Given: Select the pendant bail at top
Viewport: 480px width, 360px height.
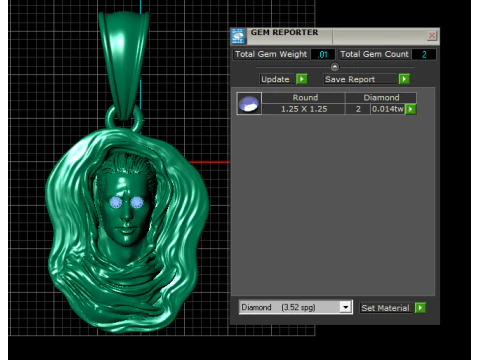Looking at the screenshot, I should pos(124,65).
